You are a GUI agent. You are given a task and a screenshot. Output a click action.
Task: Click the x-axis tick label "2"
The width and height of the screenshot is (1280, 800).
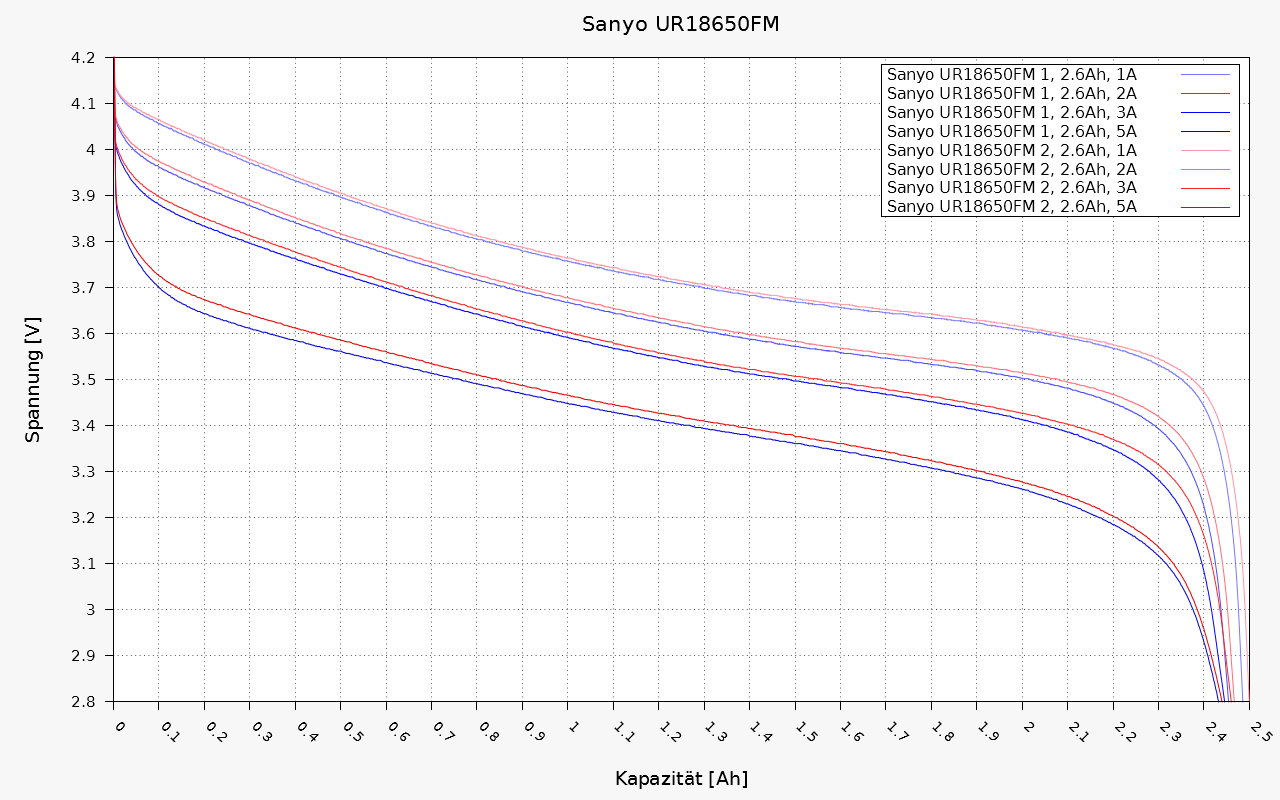(x=1027, y=726)
